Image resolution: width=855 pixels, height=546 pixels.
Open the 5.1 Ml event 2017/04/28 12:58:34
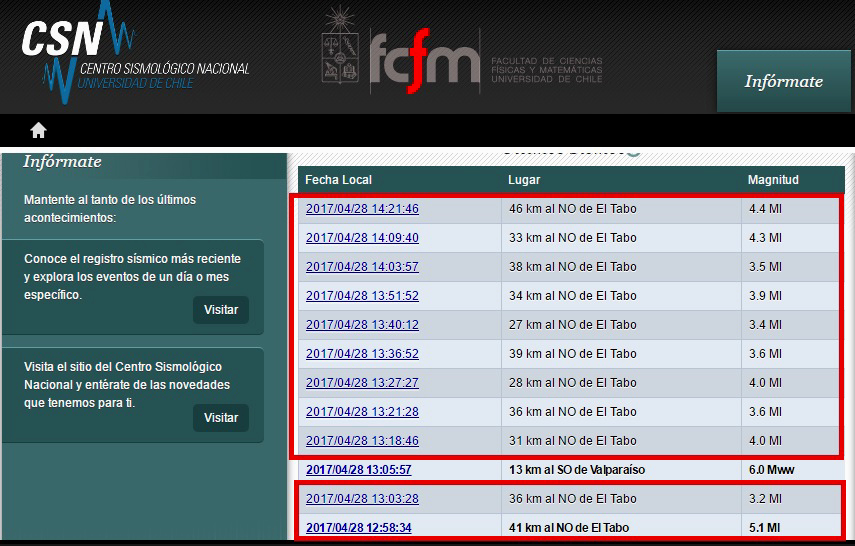pos(358,527)
